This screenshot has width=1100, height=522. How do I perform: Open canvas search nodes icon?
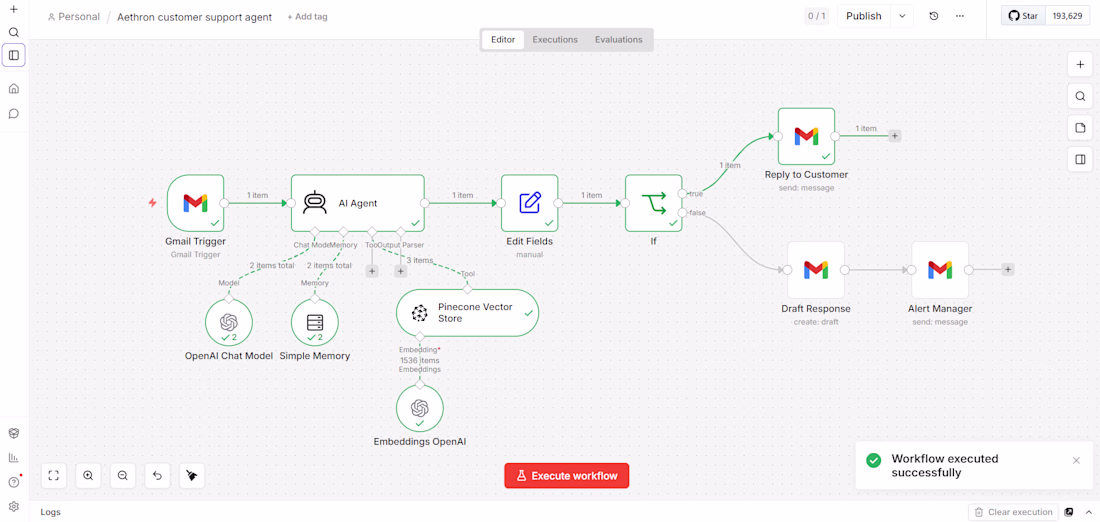point(1080,97)
